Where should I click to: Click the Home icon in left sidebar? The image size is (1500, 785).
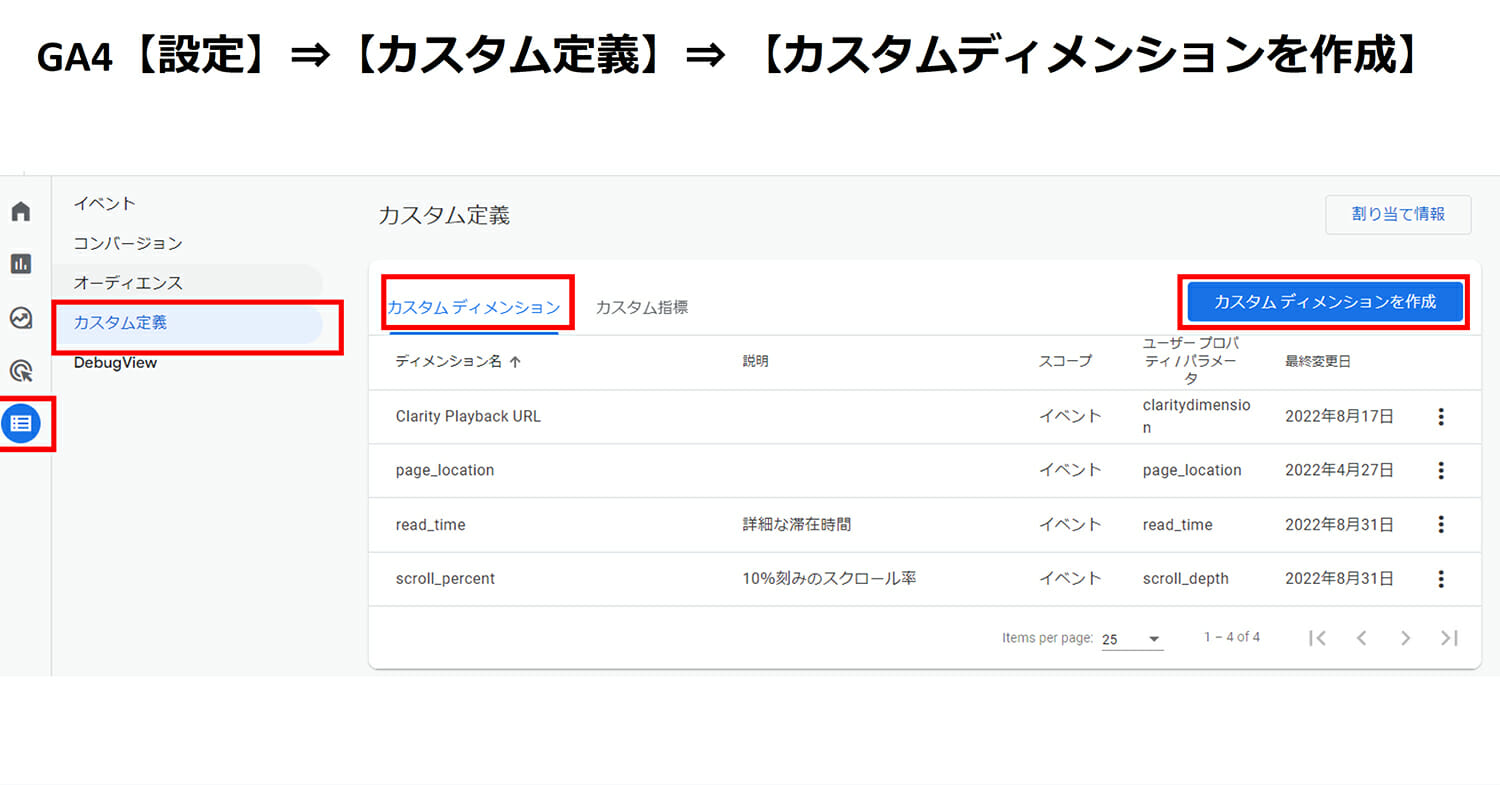coord(21,212)
